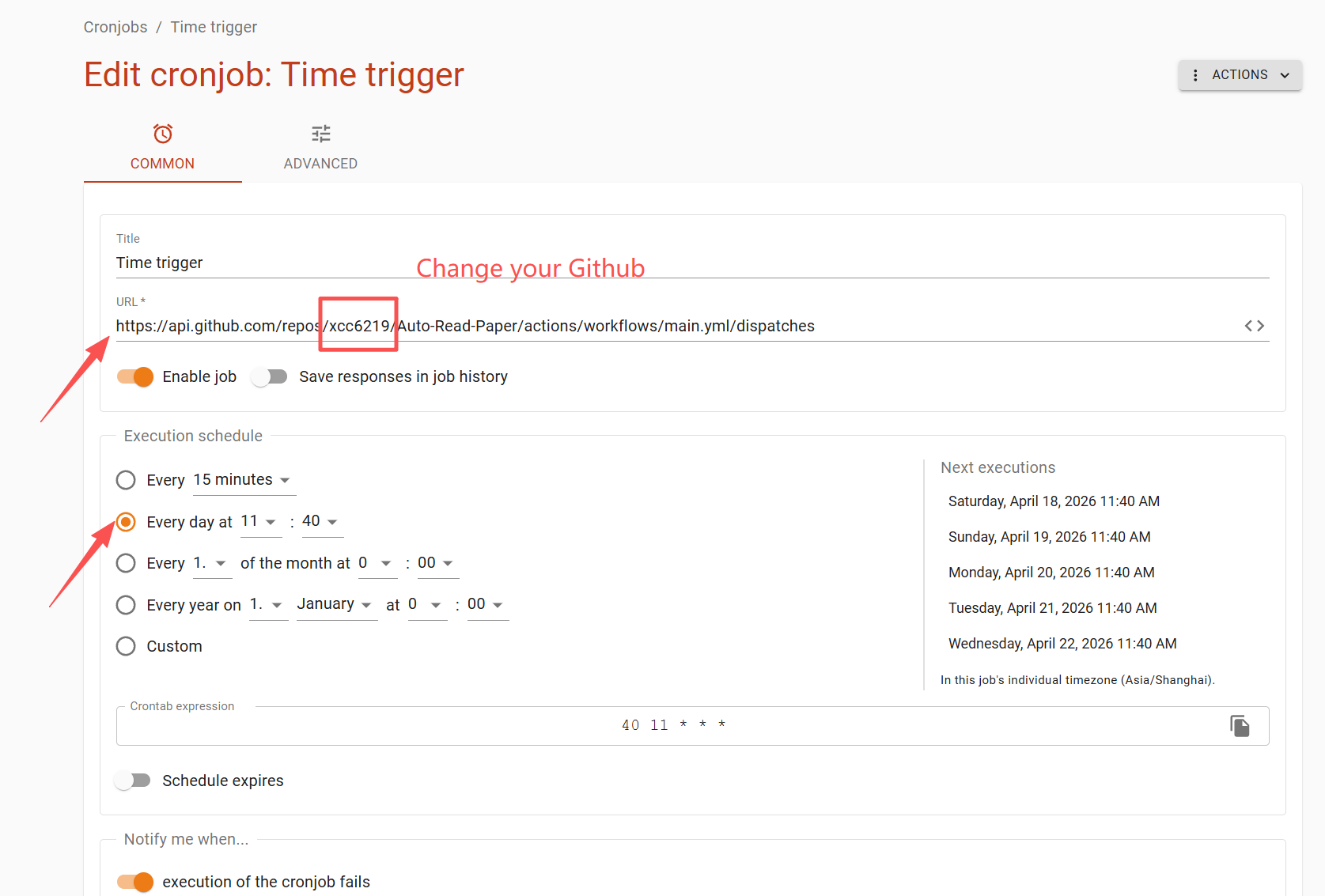
Task: Toggle the Enable job switch
Action: coord(135,377)
